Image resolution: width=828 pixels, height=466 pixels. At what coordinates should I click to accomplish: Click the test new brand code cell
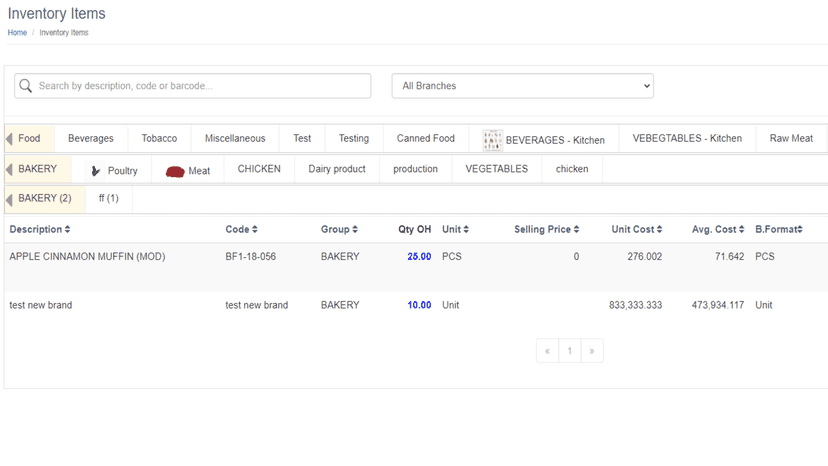[x=257, y=305]
